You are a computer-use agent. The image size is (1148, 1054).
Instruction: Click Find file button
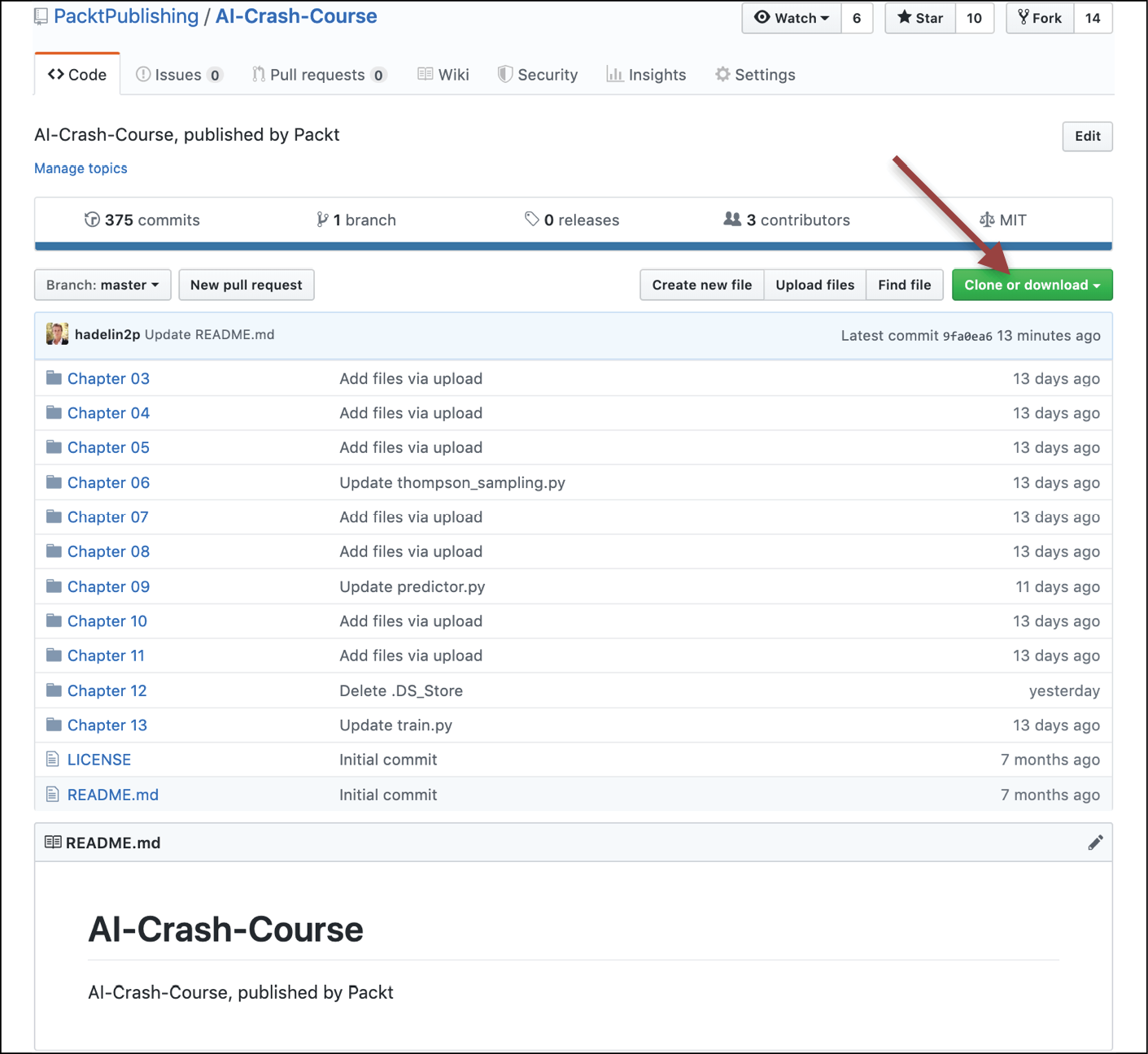(905, 285)
